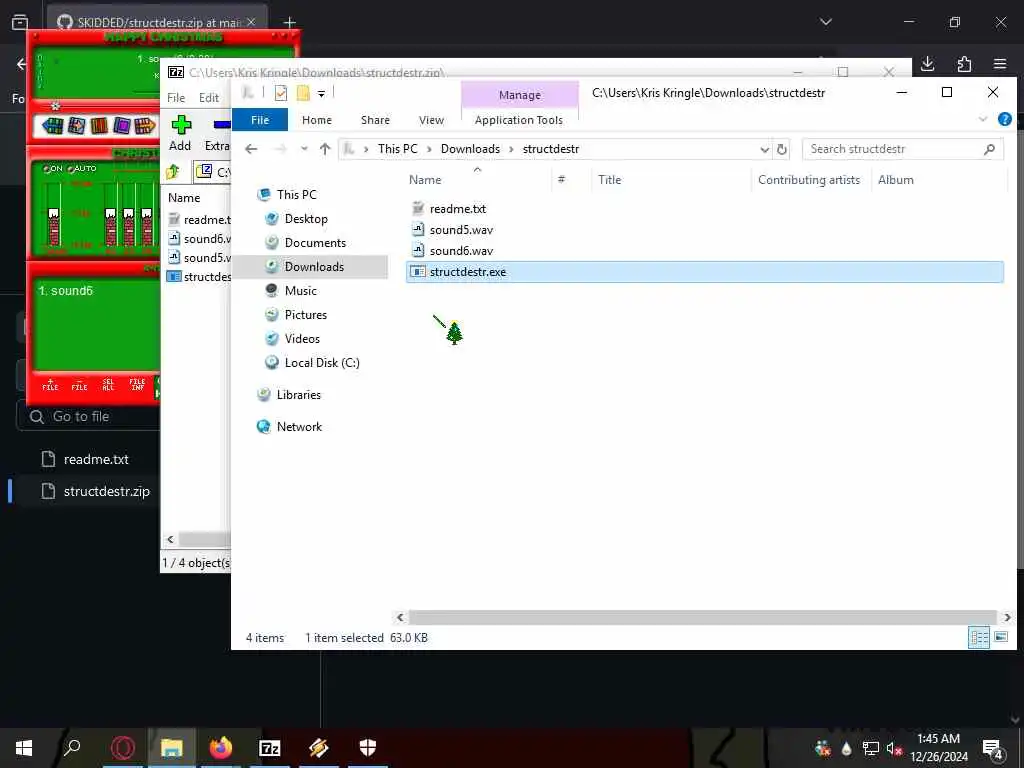
Task: Open the Customize Quick Access Toolbar dropdown
Action: click(x=321, y=94)
